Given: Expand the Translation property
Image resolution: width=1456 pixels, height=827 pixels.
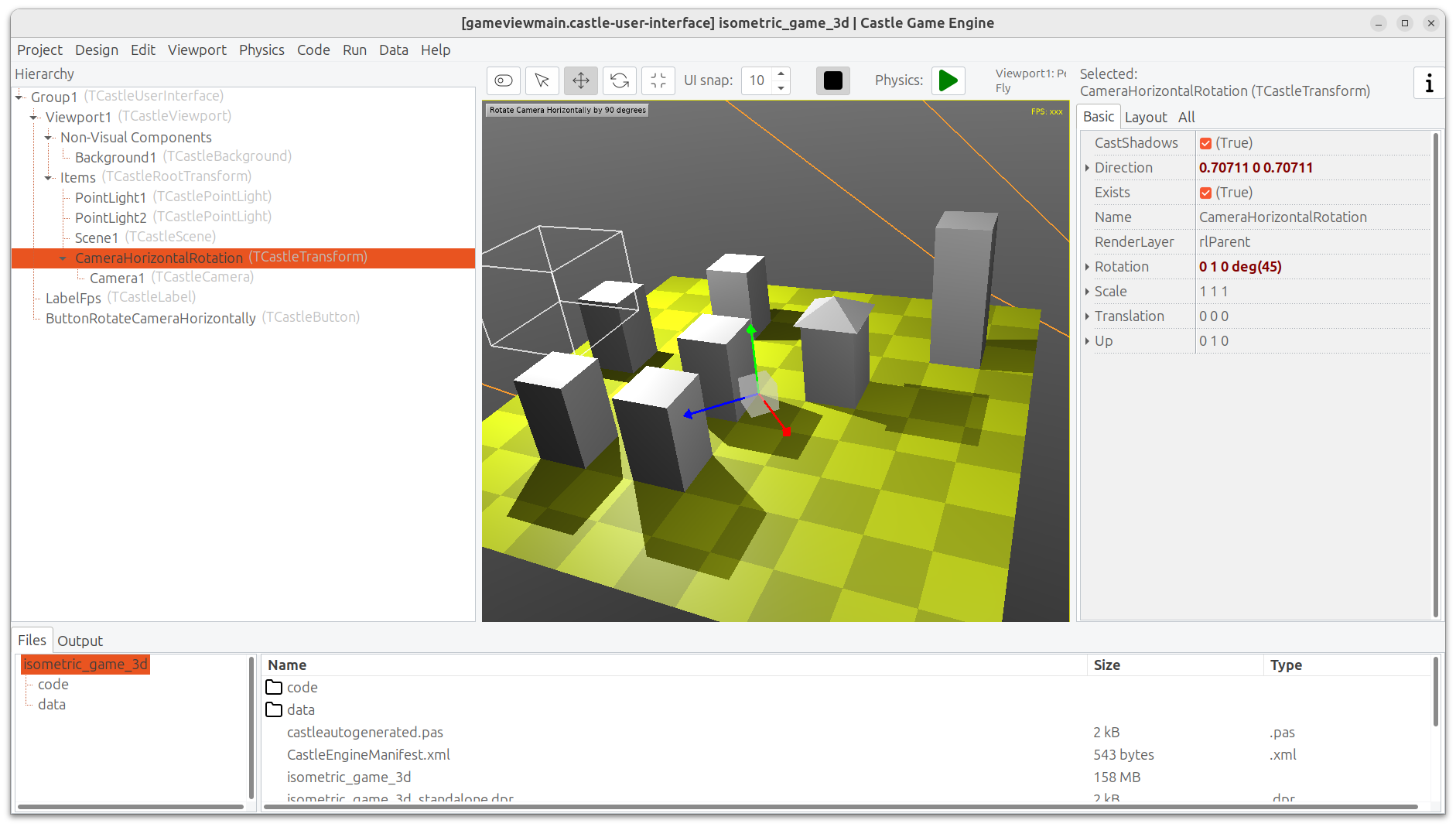Looking at the screenshot, I should point(1087,316).
